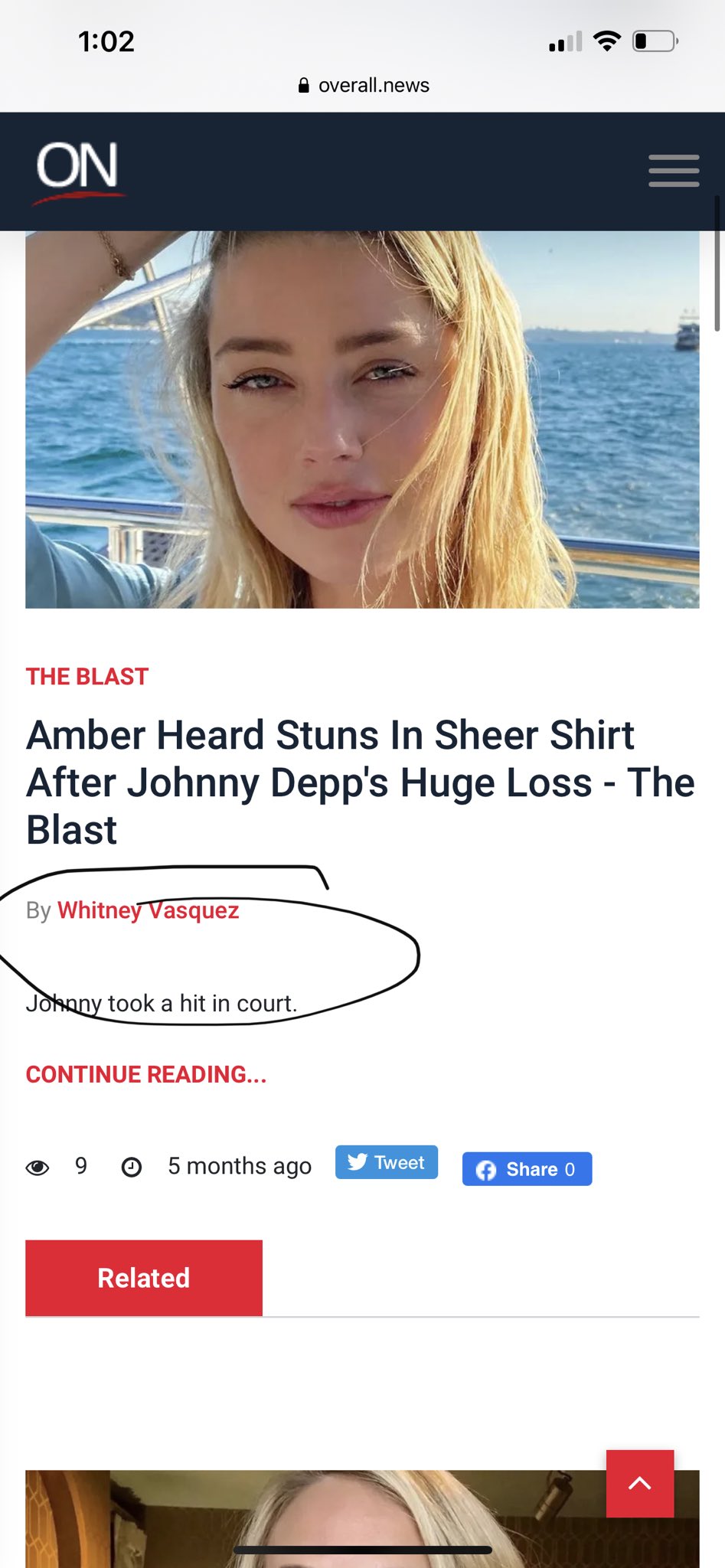Click the page scrollbar on the right
The width and height of the screenshot is (725, 1568).
point(717,263)
